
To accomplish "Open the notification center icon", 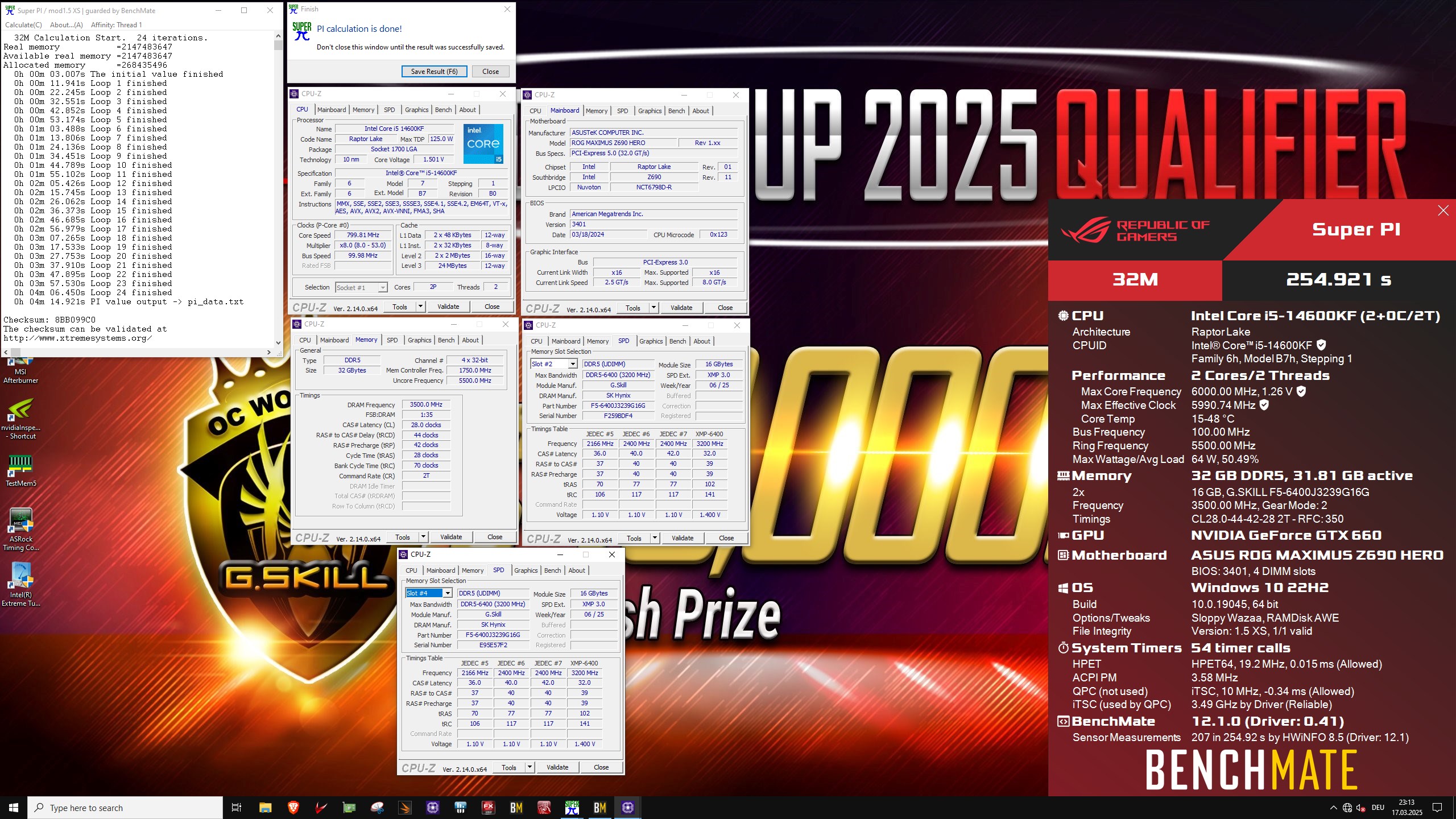I will coord(1437,808).
